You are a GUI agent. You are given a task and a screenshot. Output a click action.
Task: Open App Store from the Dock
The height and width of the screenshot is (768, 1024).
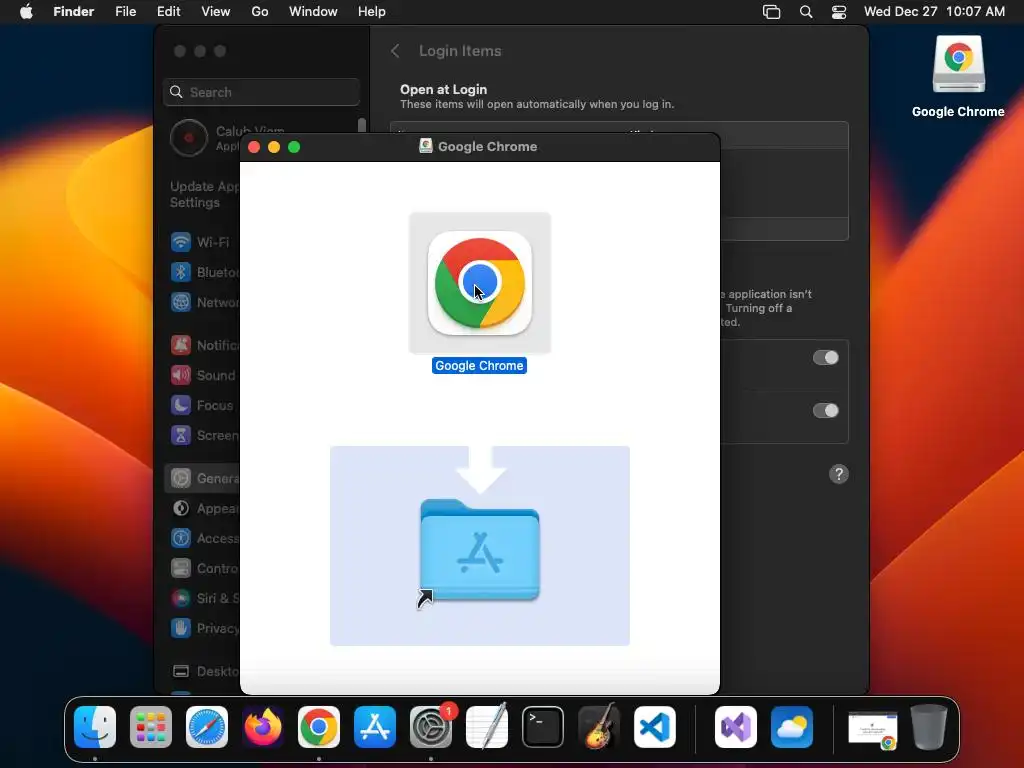tap(375, 727)
